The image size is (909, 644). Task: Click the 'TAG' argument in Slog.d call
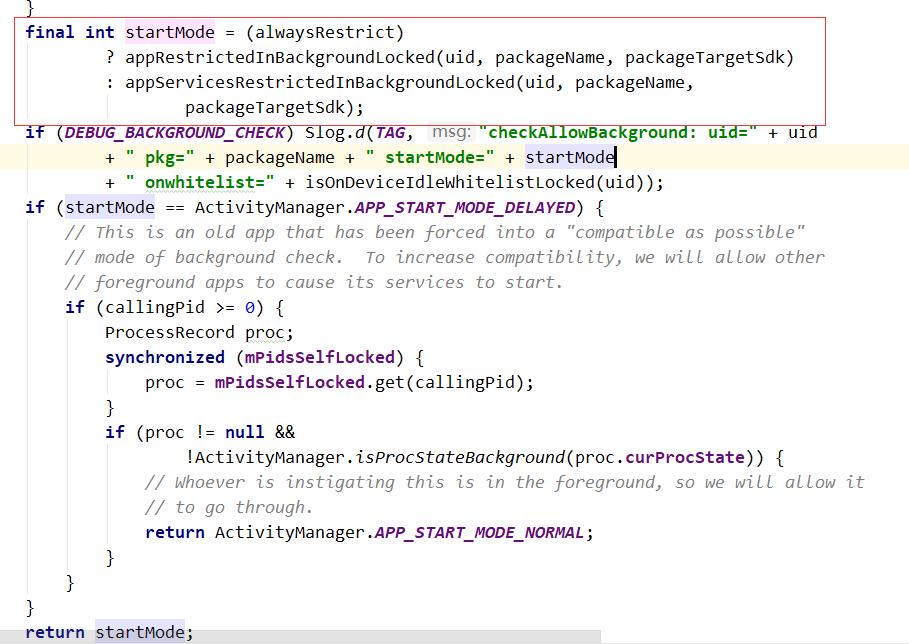(390, 133)
